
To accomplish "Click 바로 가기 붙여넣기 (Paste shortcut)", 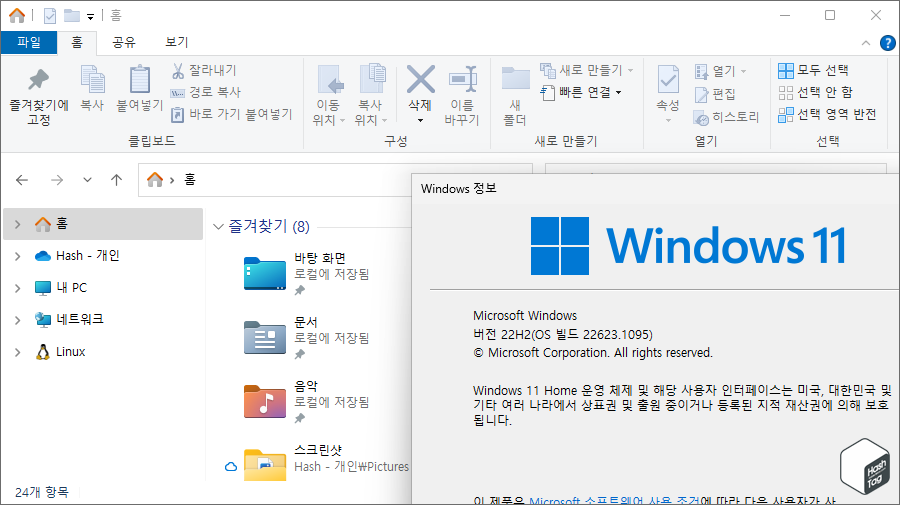I will tap(232, 115).
